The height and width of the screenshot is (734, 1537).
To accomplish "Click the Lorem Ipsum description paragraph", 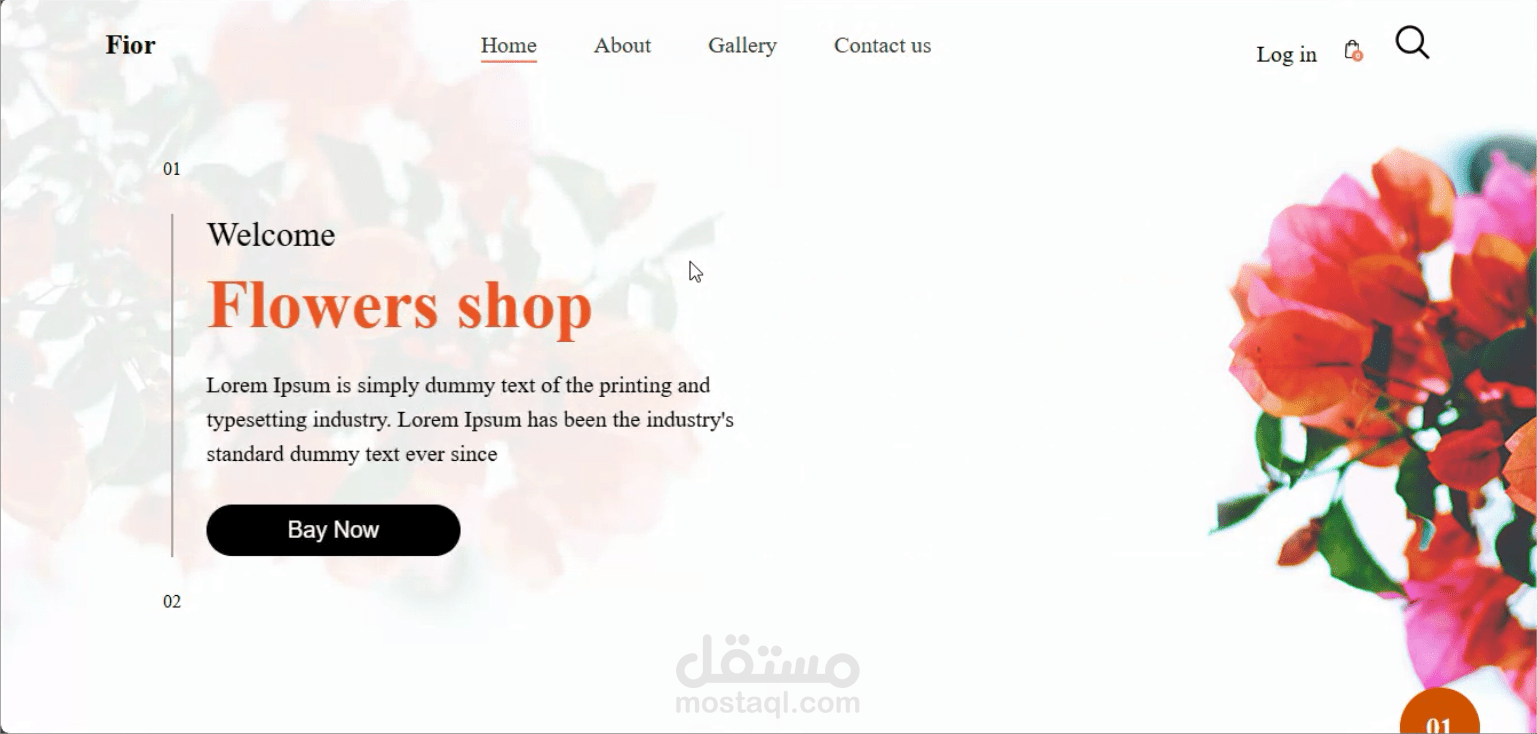I will tap(470, 420).
